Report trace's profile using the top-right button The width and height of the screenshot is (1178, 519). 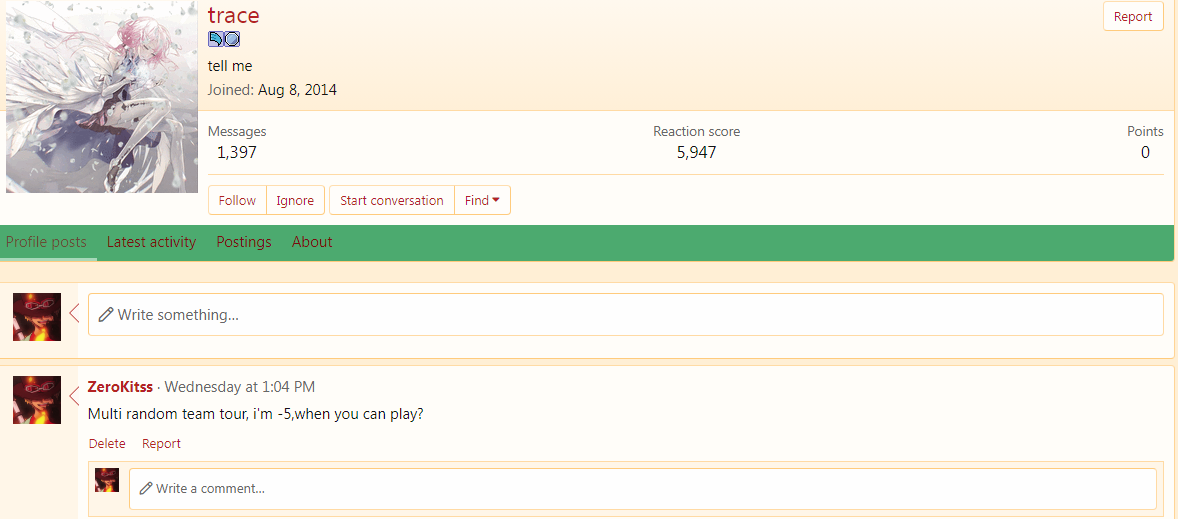pyautogui.click(x=1133, y=17)
